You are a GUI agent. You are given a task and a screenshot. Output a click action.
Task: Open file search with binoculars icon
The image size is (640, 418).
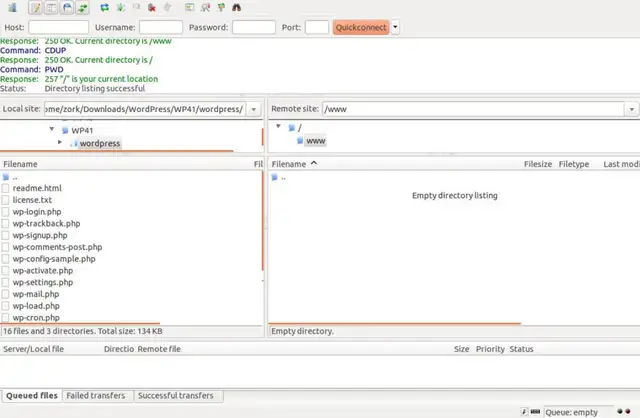pyautogui.click(x=236, y=7)
